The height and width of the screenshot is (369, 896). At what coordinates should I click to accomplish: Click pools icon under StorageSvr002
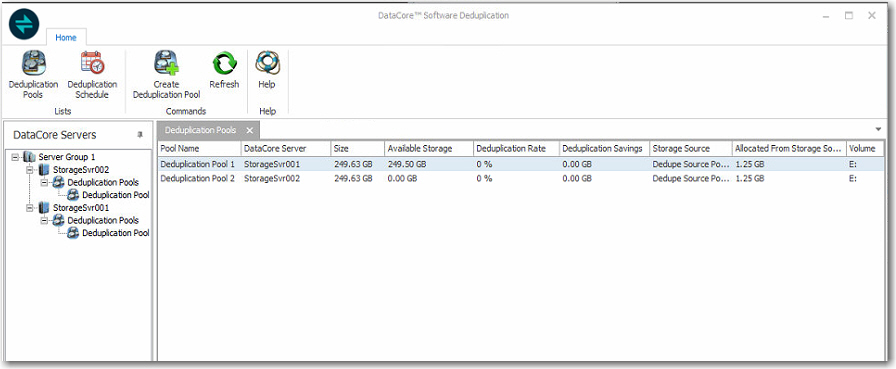(x=58, y=182)
